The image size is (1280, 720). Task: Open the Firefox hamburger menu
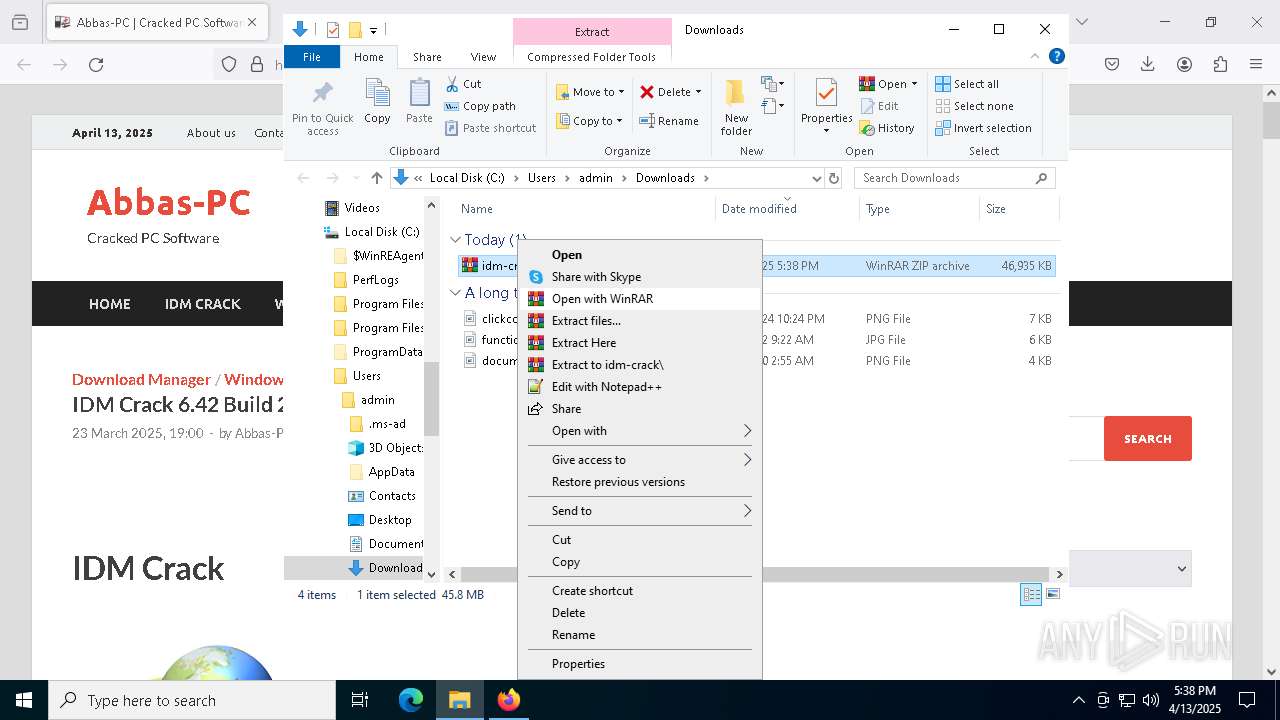tap(1256, 65)
